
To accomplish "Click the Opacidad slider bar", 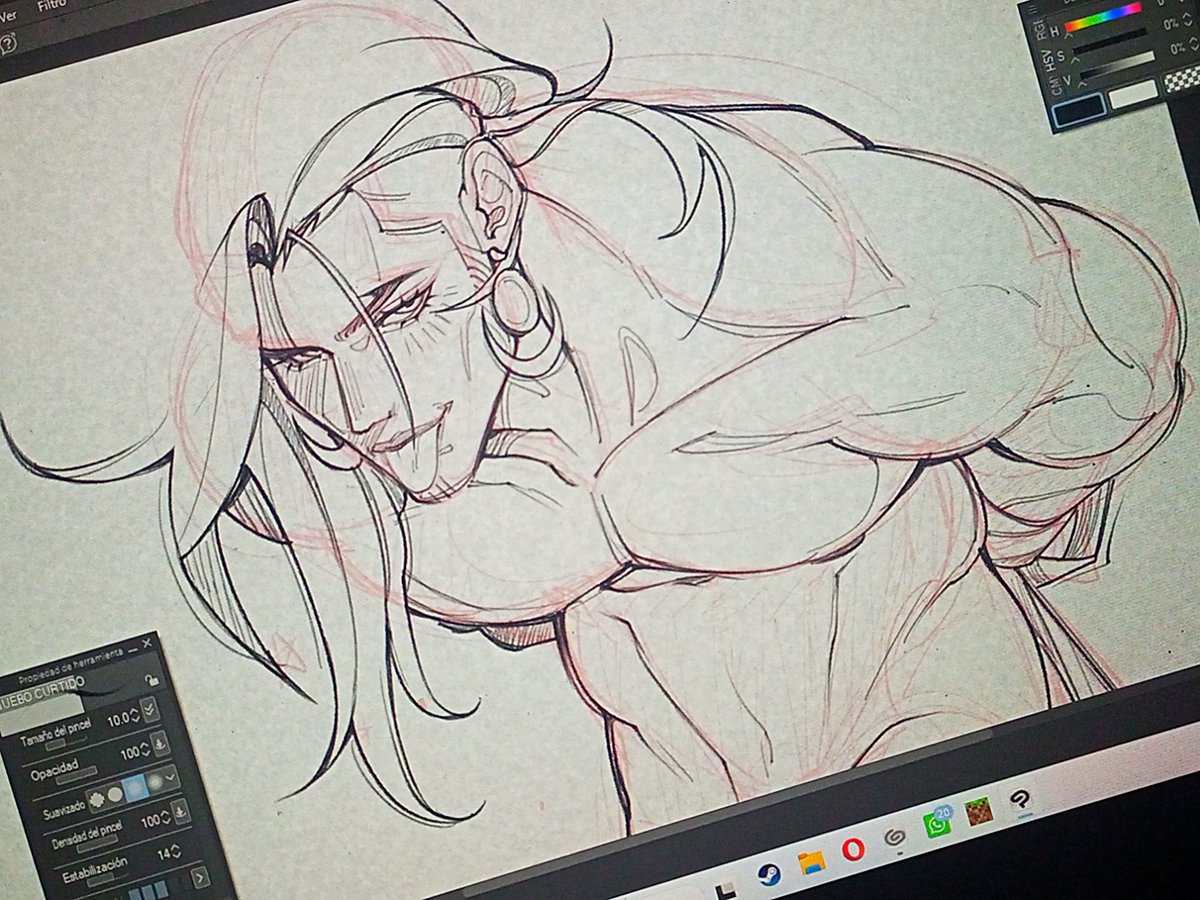I will pos(77,775).
